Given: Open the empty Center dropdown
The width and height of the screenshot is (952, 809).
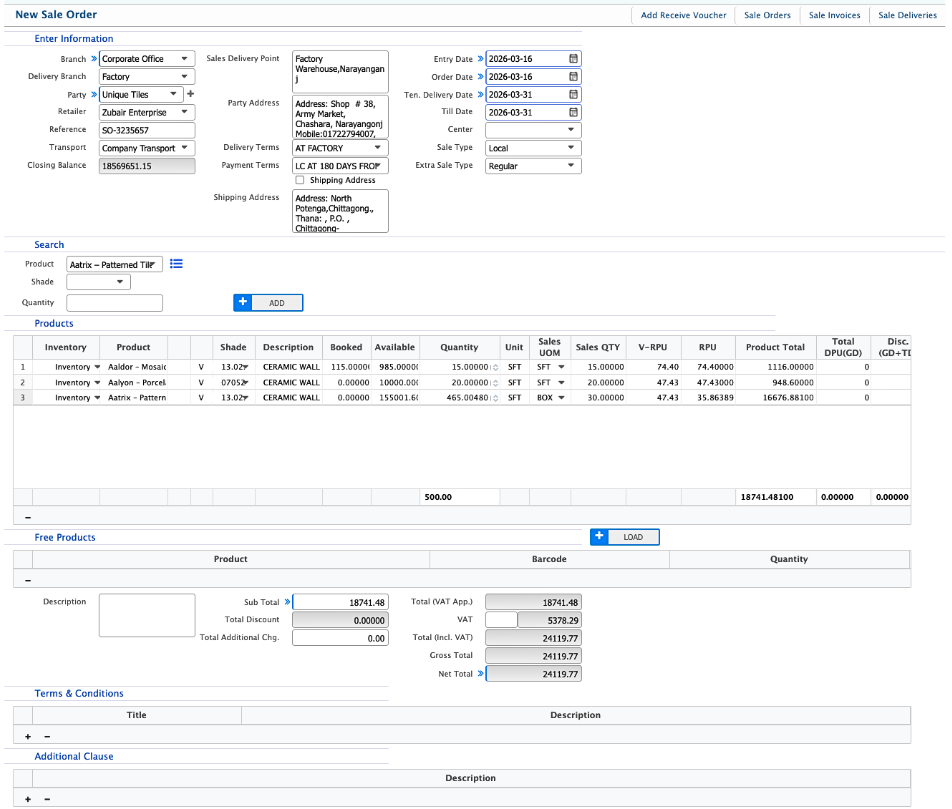Looking at the screenshot, I should coord(533,130).
